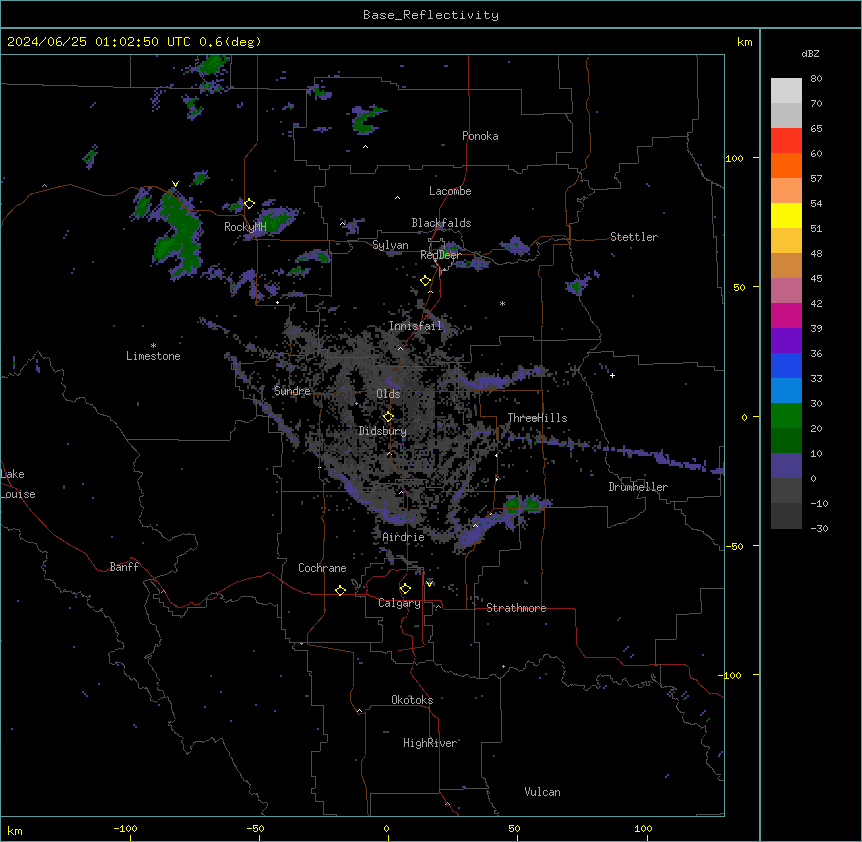Select the RockyMH label
The image size is (862, 842).
coord(245,227)
